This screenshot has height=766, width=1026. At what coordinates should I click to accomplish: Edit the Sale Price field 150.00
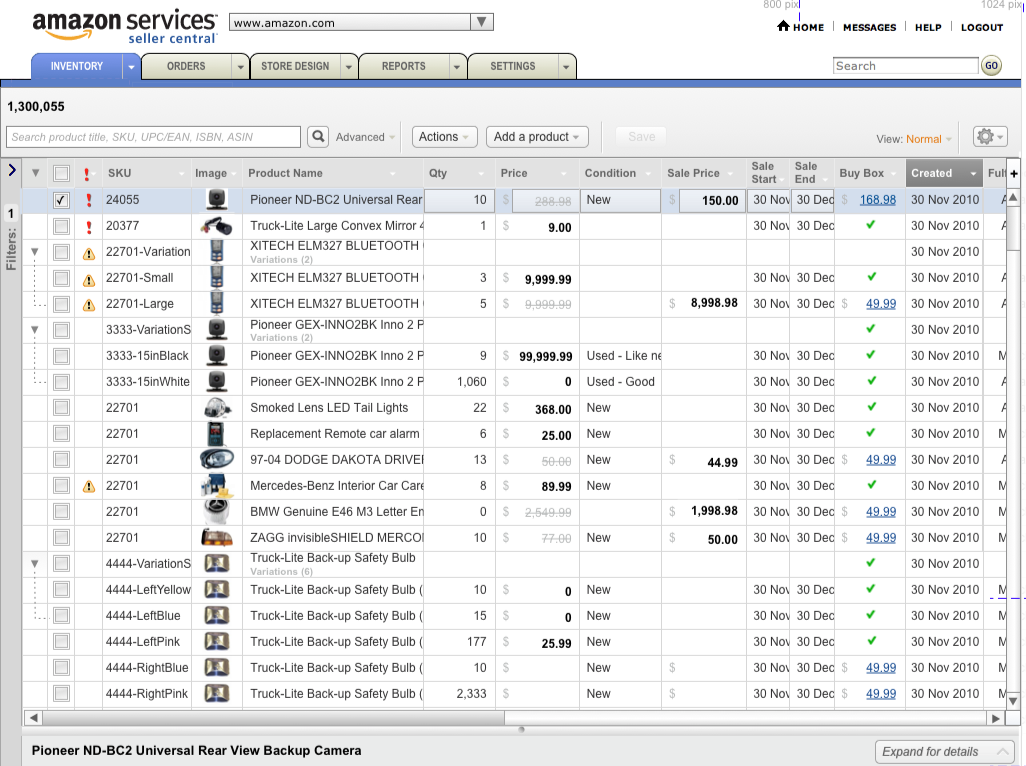(x=712, y=200)
